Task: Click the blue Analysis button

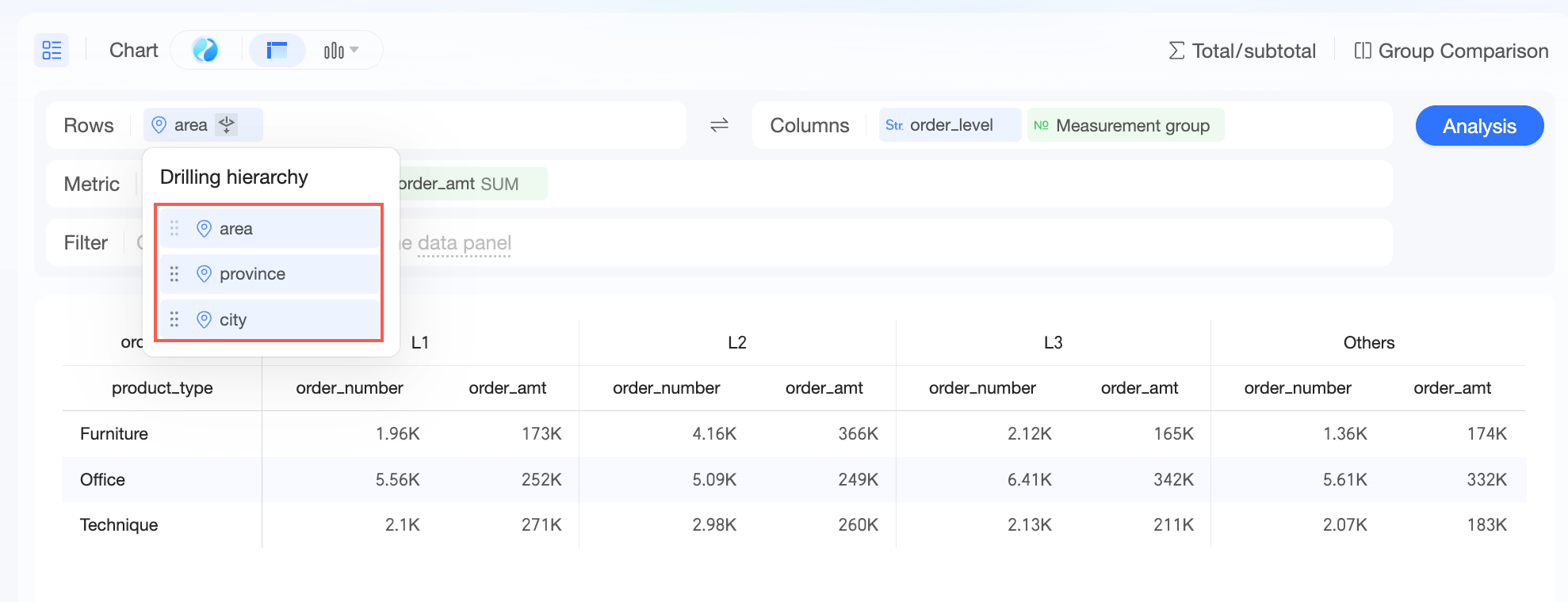Action: click(1479, 126)
